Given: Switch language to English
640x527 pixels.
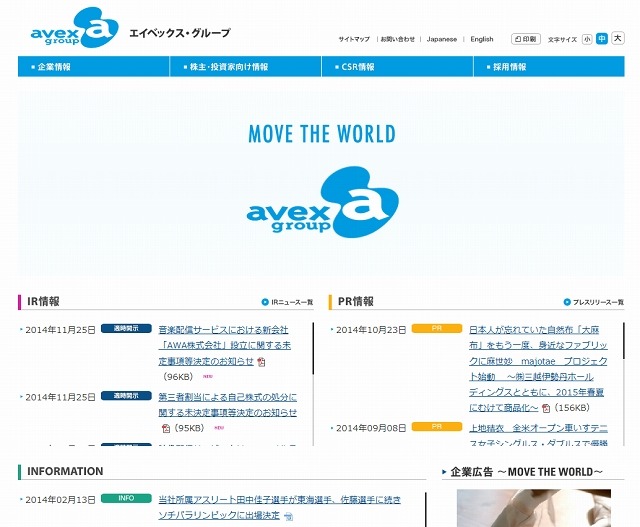Looking at the screenshot, I should tap(482, 39).
